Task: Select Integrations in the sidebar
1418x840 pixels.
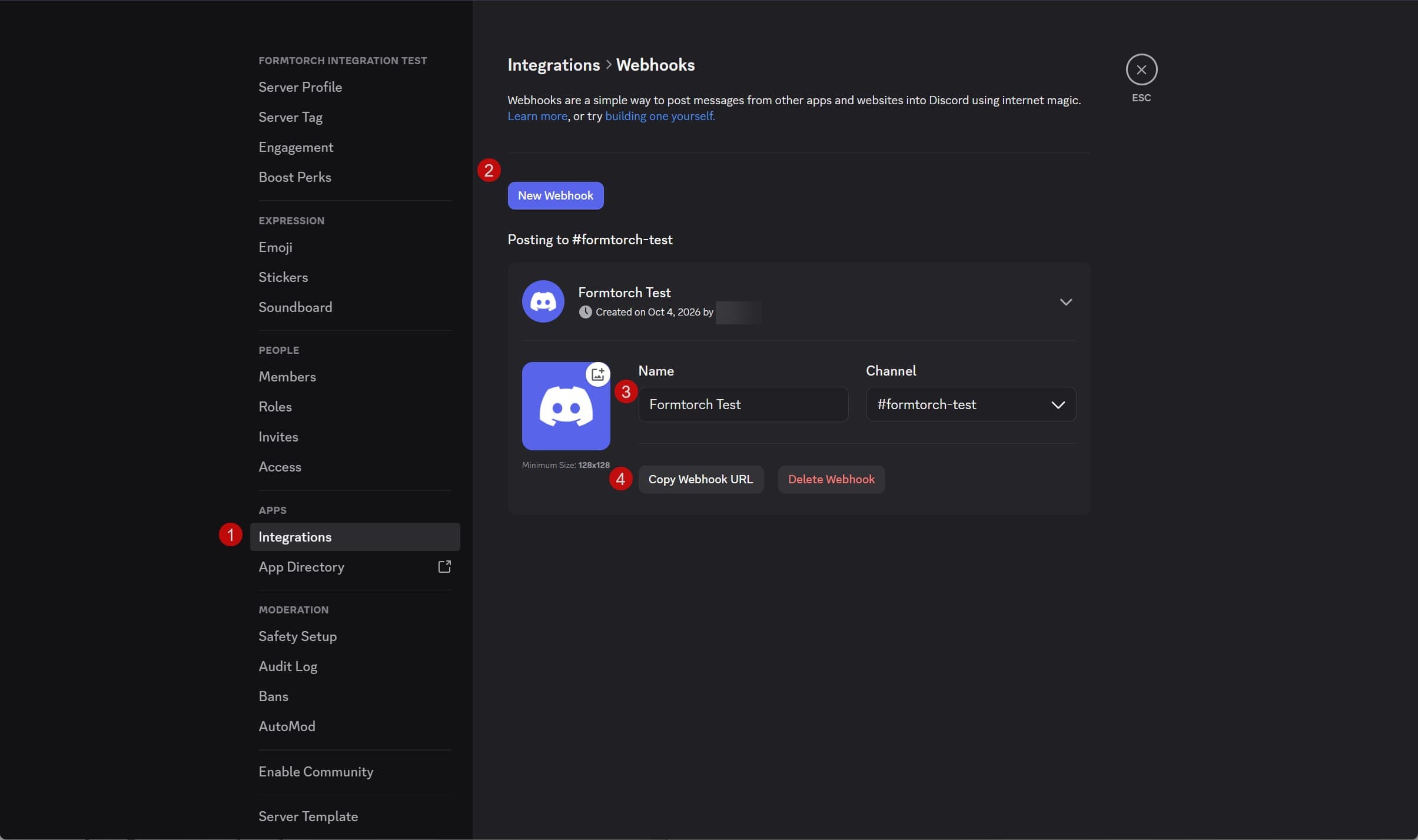Action: coord(355,537)
